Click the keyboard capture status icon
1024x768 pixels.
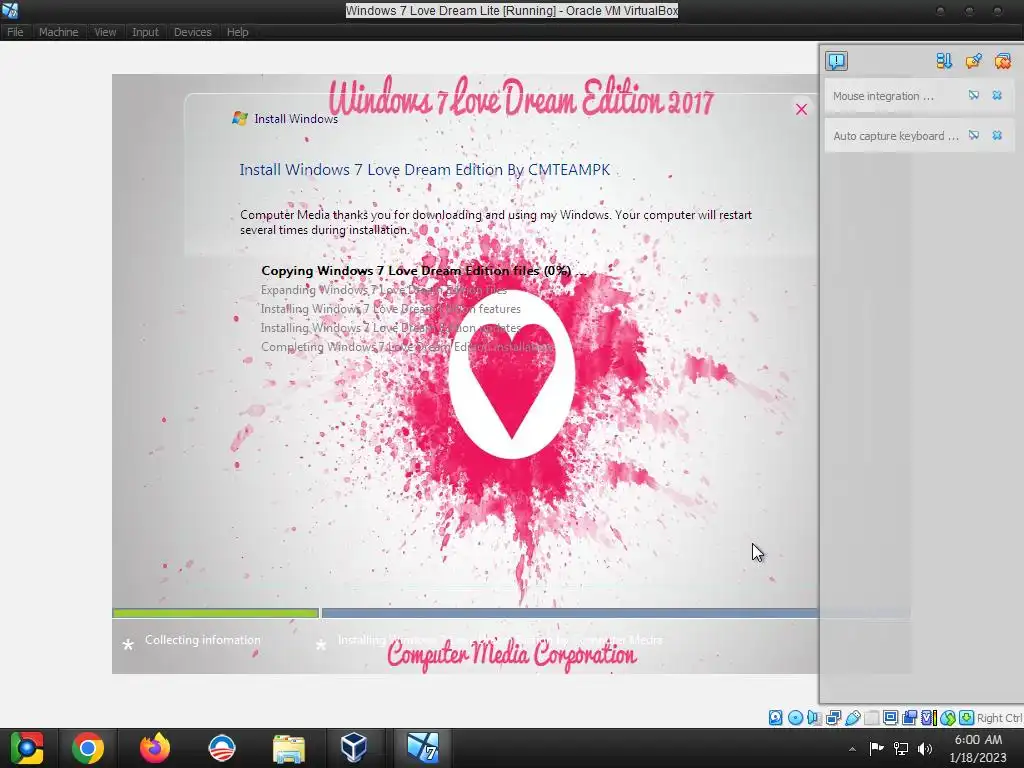pyautogui.click(x=967, y=718)
